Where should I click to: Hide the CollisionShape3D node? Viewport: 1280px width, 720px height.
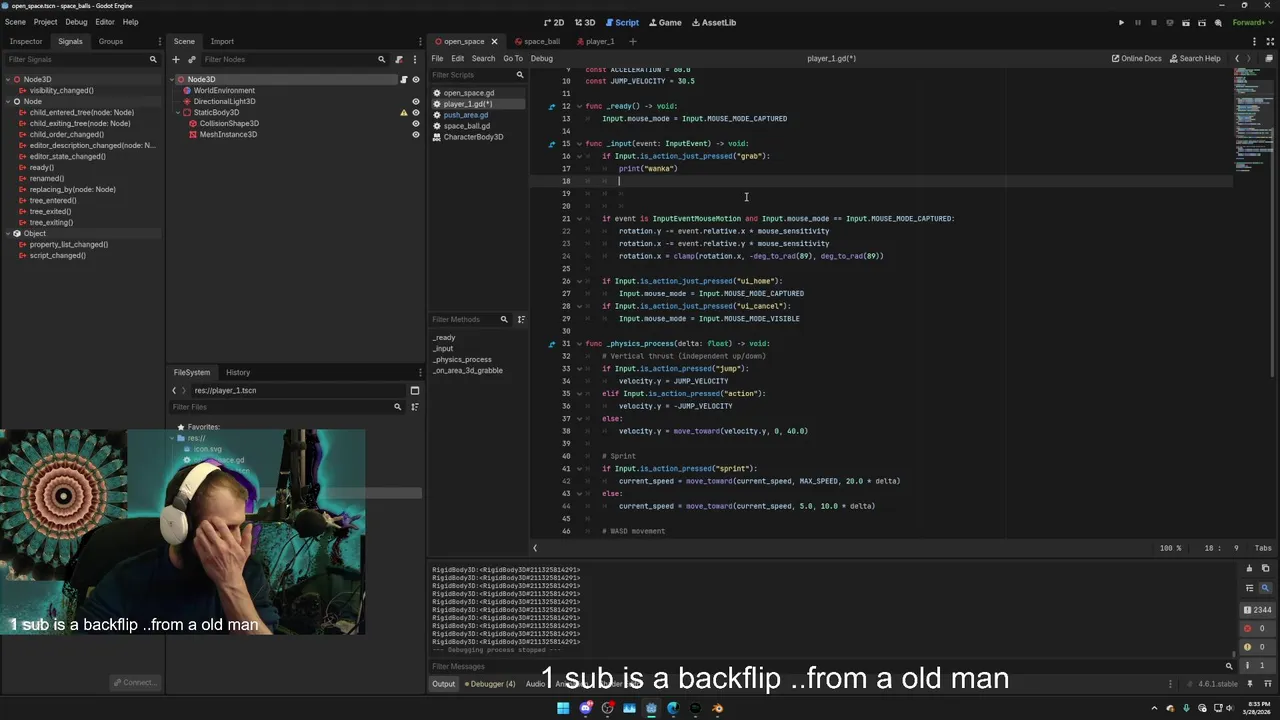tap(416, 123)
